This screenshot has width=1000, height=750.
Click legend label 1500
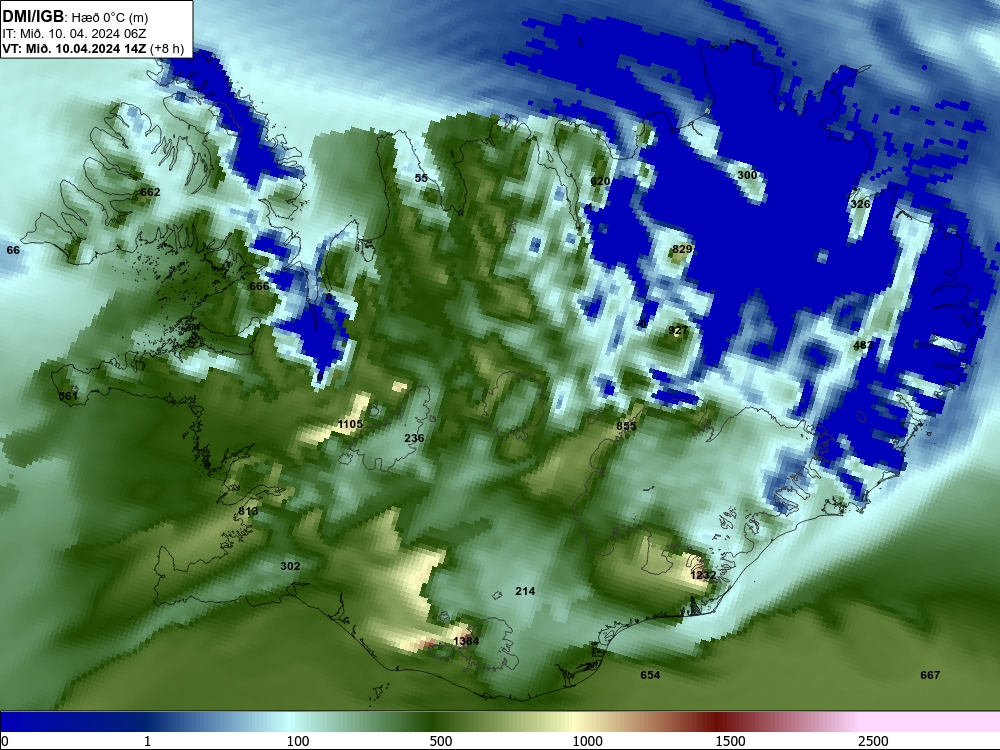pos(730,741)
